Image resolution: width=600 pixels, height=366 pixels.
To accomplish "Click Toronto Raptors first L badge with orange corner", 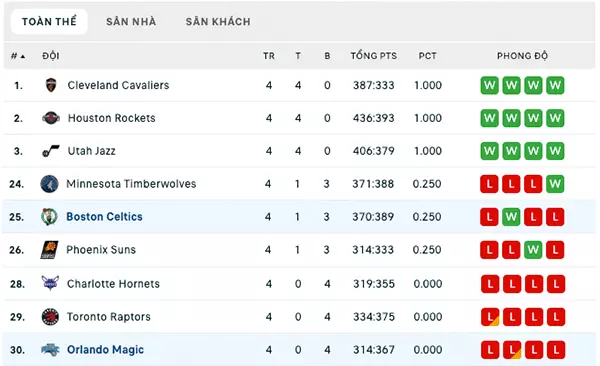I will click(x=490, y=317).
